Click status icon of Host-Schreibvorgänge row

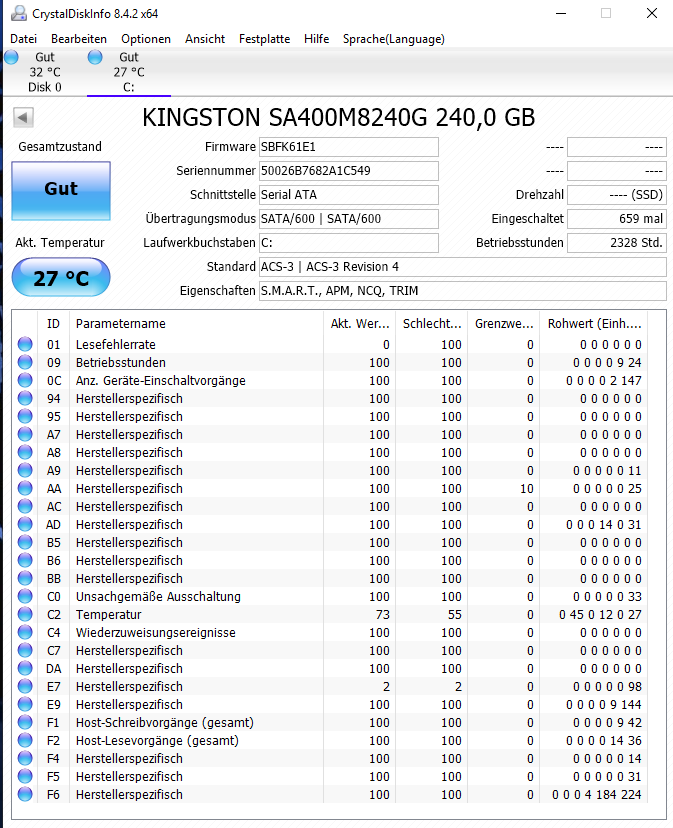pyautogui.click(x=25, y=722)
